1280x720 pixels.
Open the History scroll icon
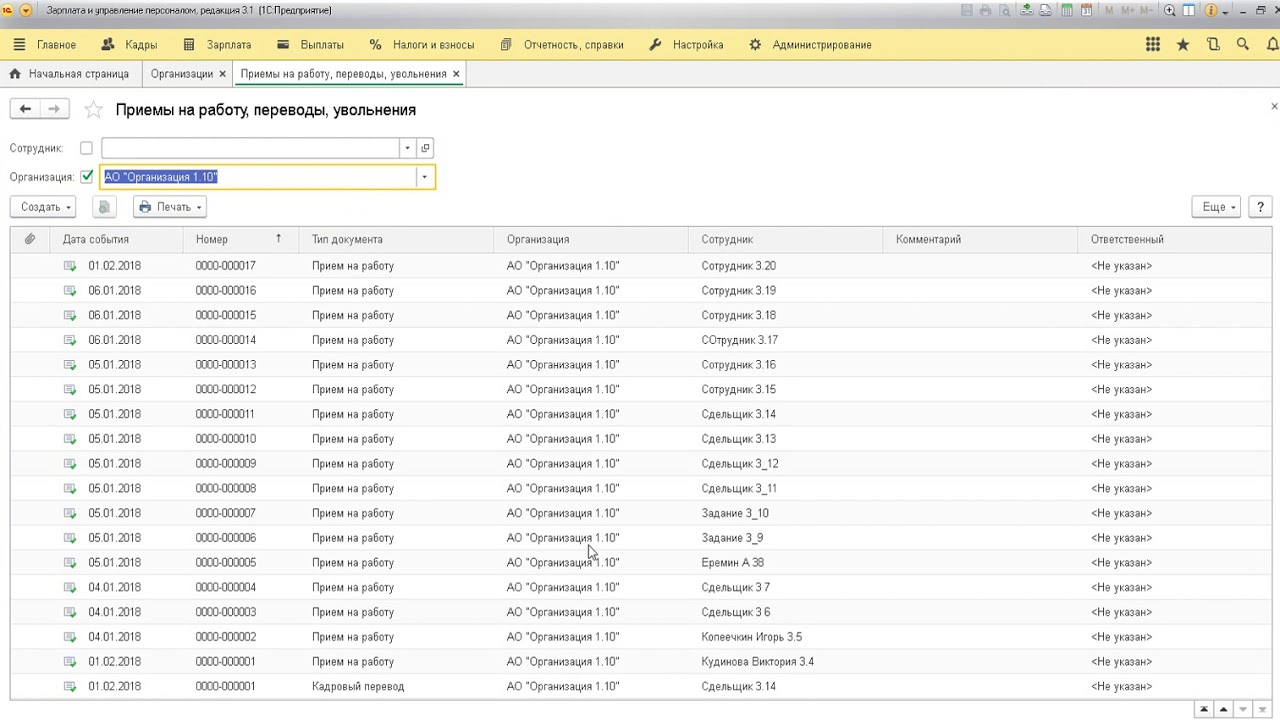click(1213, 45)
